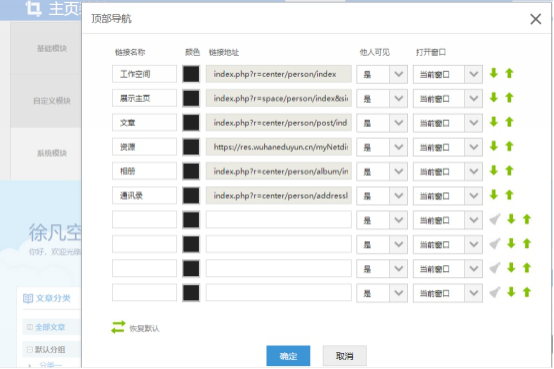This screenshot has width=554, height=369.
Task: Move the 工作空间 link up
Action: coord(509,74)
